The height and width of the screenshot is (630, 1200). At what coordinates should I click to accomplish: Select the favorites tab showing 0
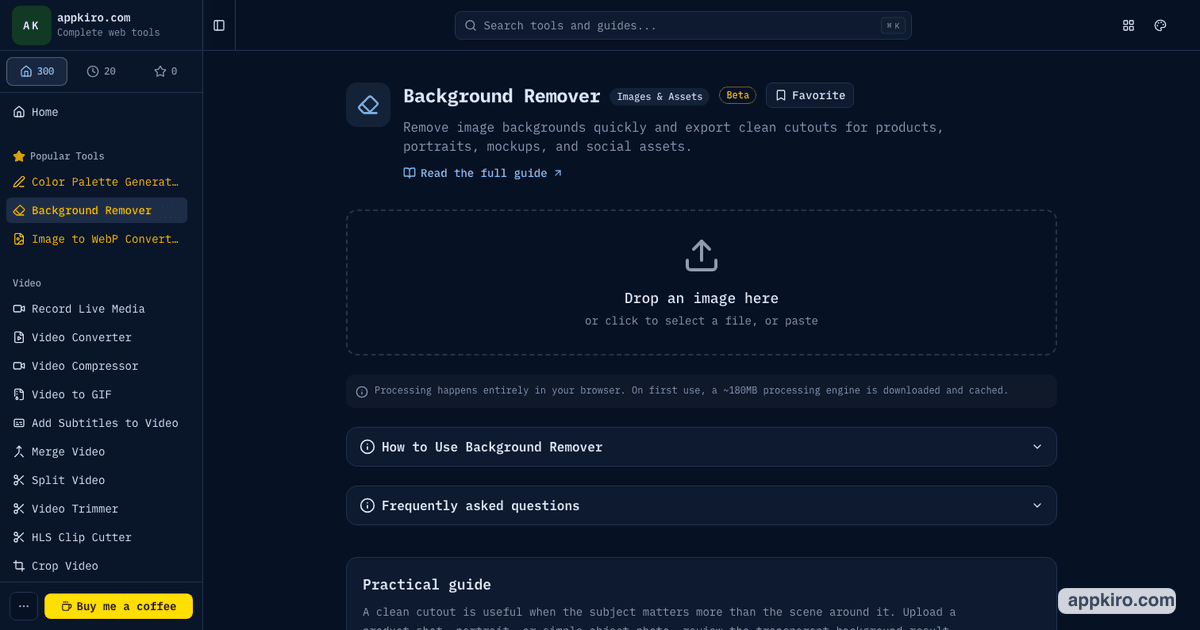(165, 71)
